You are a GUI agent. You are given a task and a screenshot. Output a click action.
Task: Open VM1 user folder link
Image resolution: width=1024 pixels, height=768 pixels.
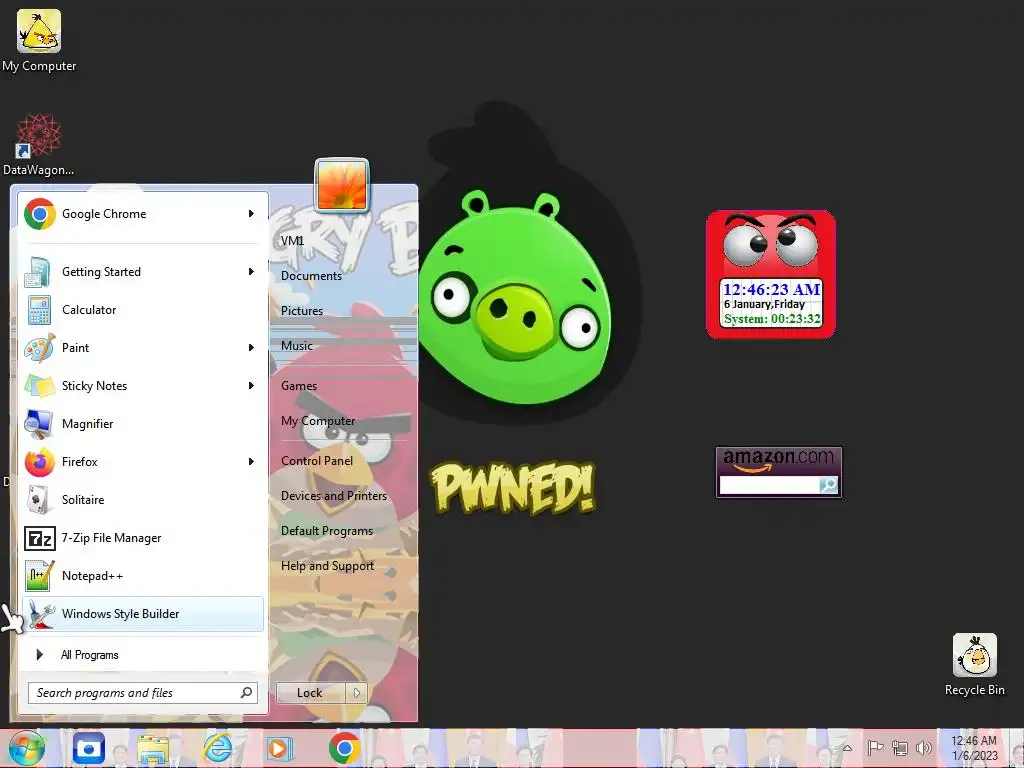pyautogui.click(x=293, y=241)
